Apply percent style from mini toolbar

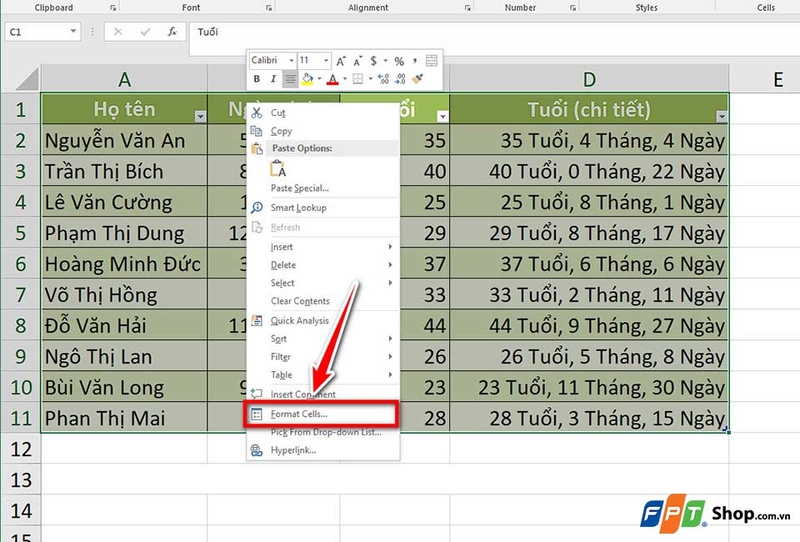[x=399, y=61]
